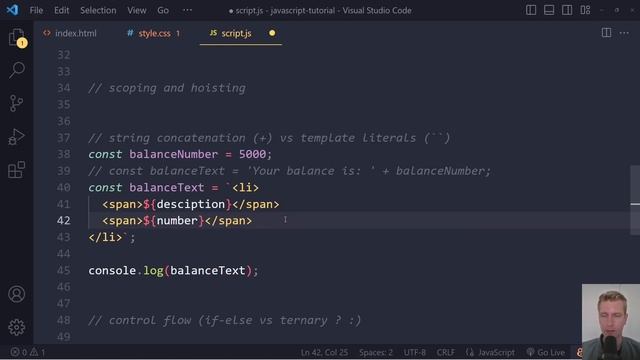Open errors and warnings in status bar
The width and height of the screenshot is (640, 360).
click(x=28, y=352)
